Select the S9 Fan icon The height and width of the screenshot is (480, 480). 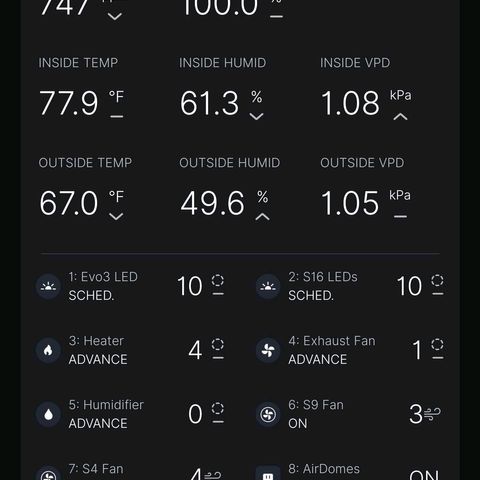[x=268, y=414]
